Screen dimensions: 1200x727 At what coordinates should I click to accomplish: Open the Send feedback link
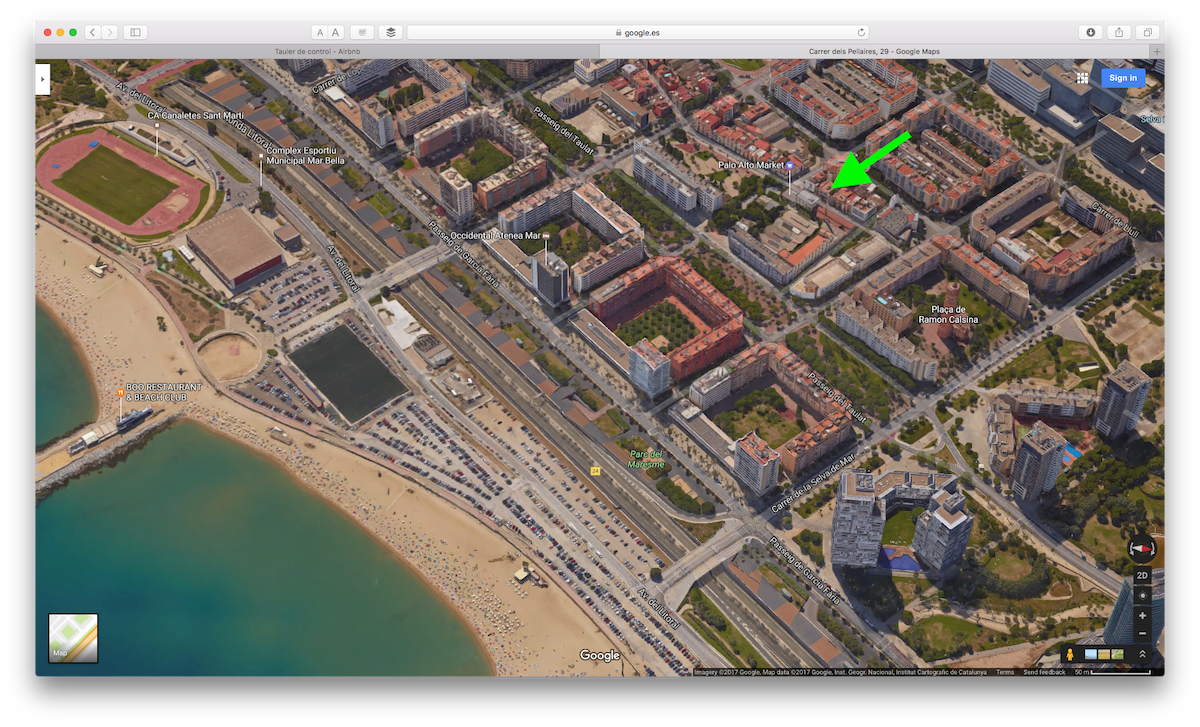tap(1043, 672)
